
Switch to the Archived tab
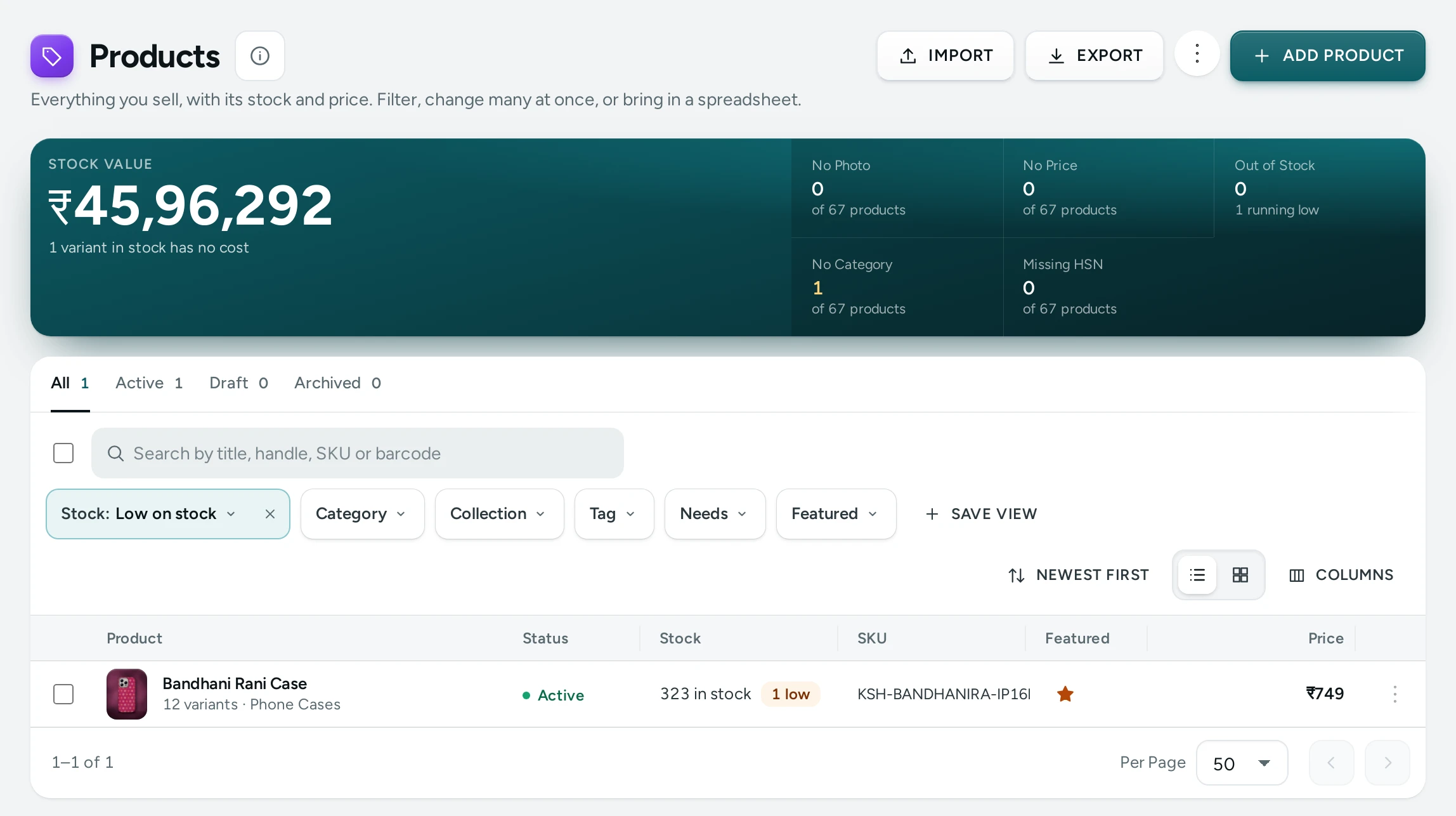pyautogui.click(x=337, y=383)
